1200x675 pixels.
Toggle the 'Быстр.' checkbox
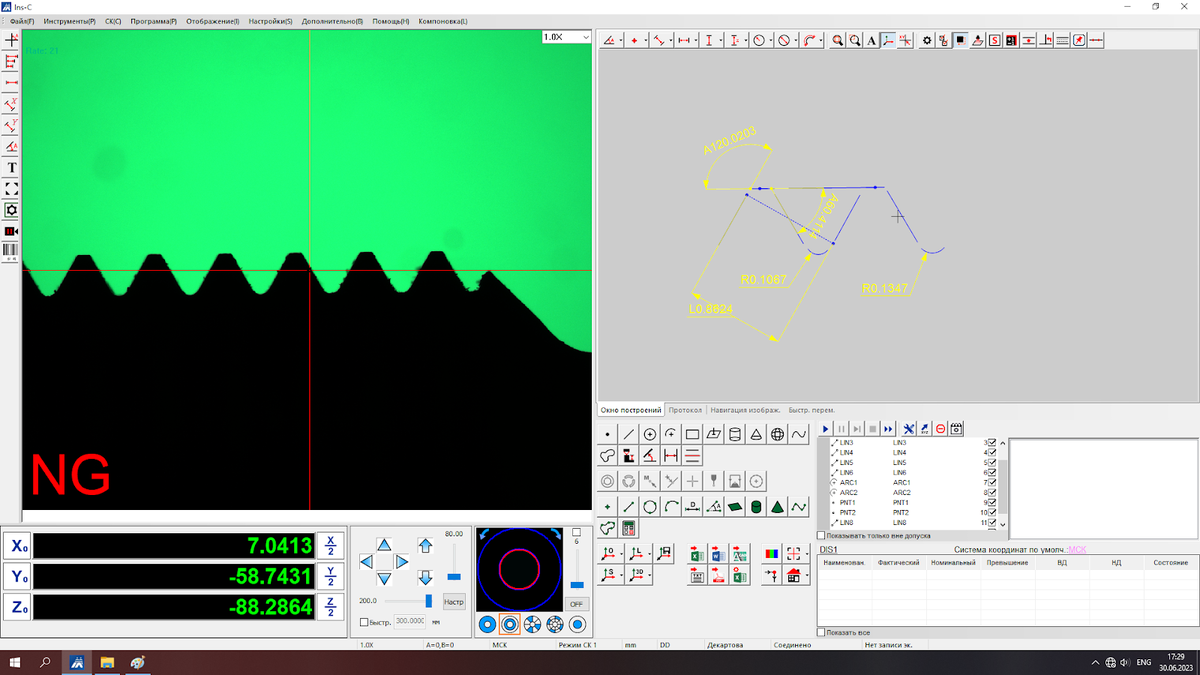(x=364, y=622)
